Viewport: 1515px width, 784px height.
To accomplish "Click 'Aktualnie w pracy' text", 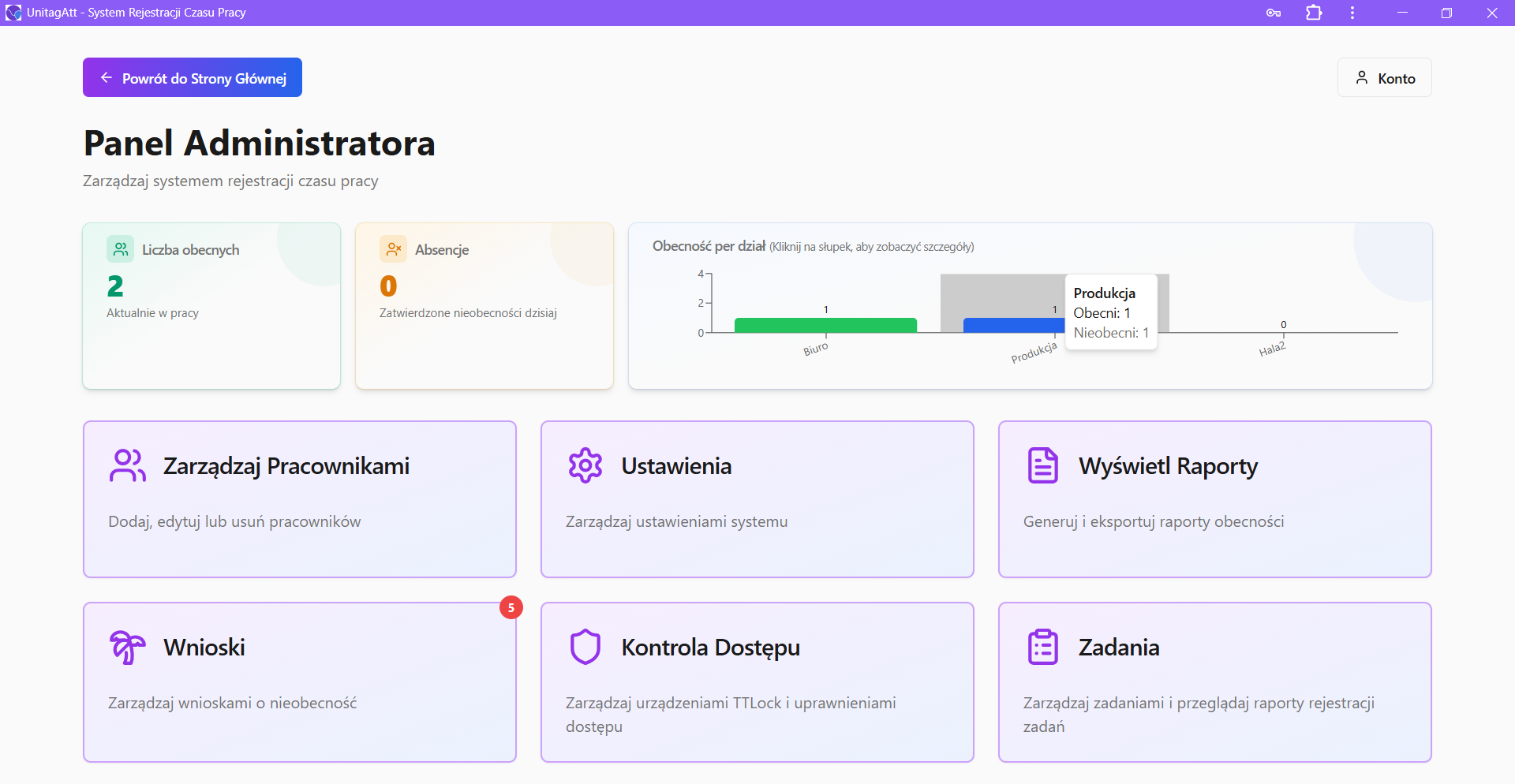I will pos(152,313).
